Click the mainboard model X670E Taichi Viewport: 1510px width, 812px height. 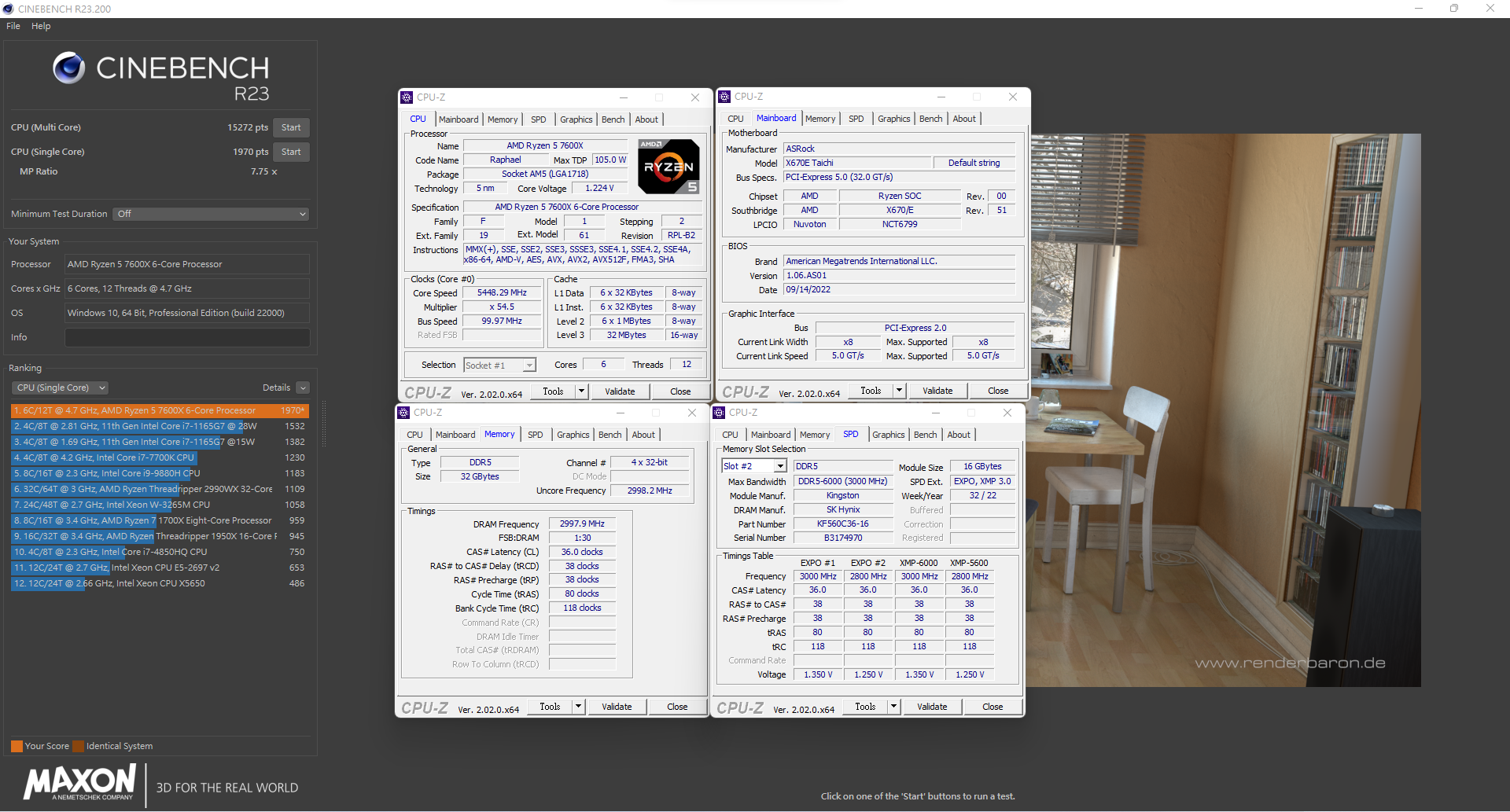click(858, 163)
